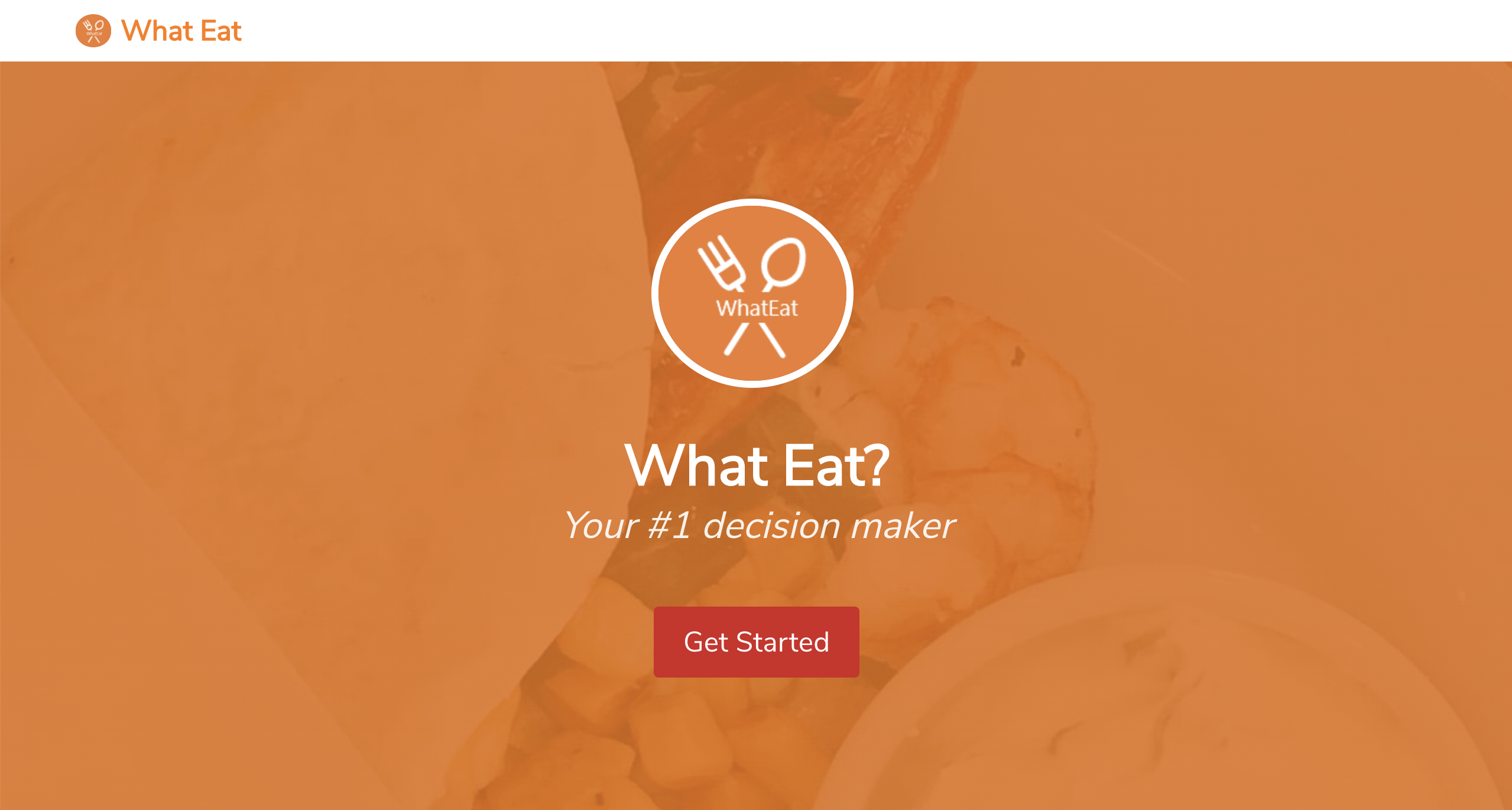Open the "What Eat" brand link in header
The height and width of the screenshot is (810, 1512).
click(181, 31)
